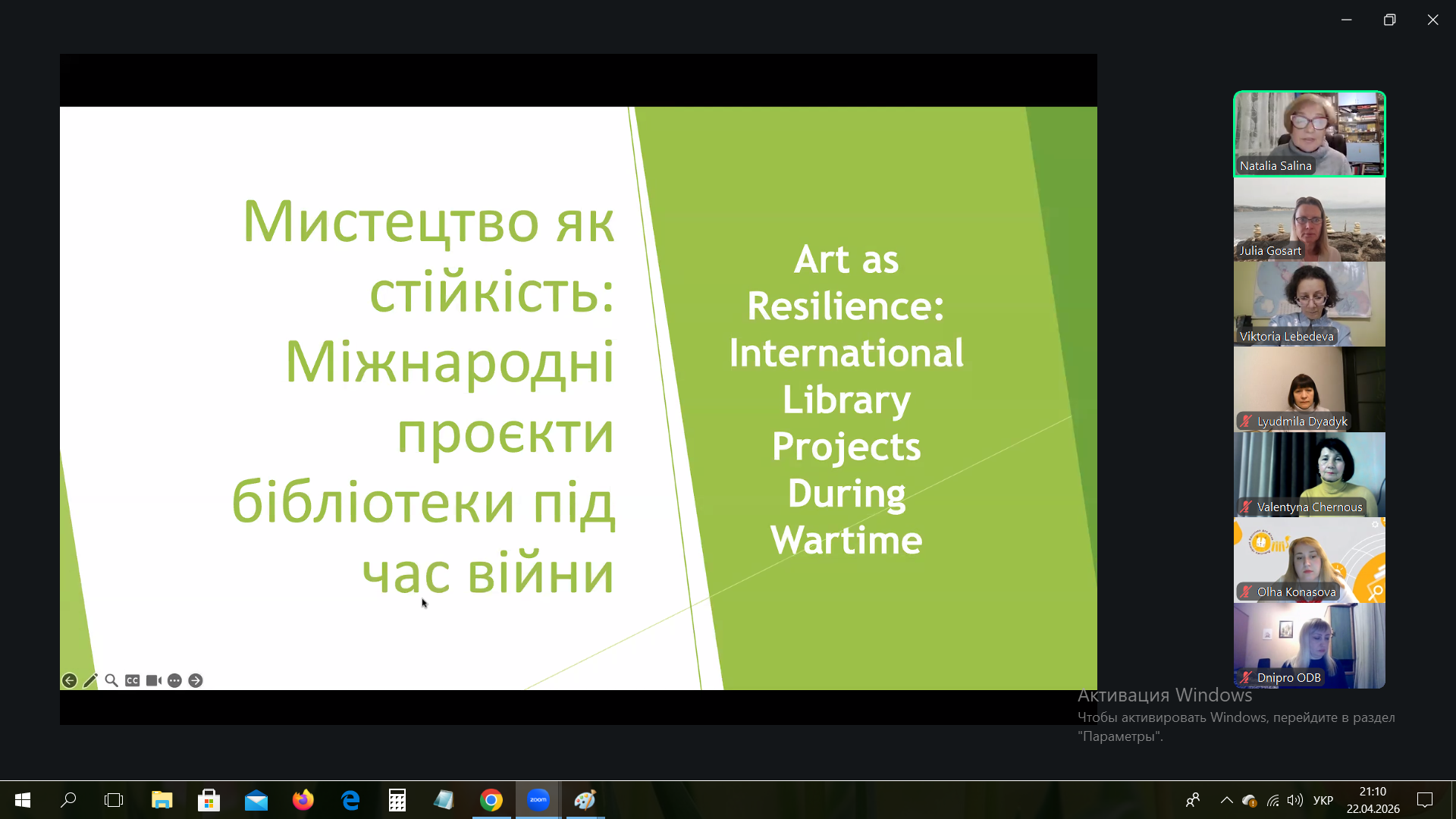Open more slideshow options menu
Image resolution: width=1456 pixels, height=819 pixels.
174,680
